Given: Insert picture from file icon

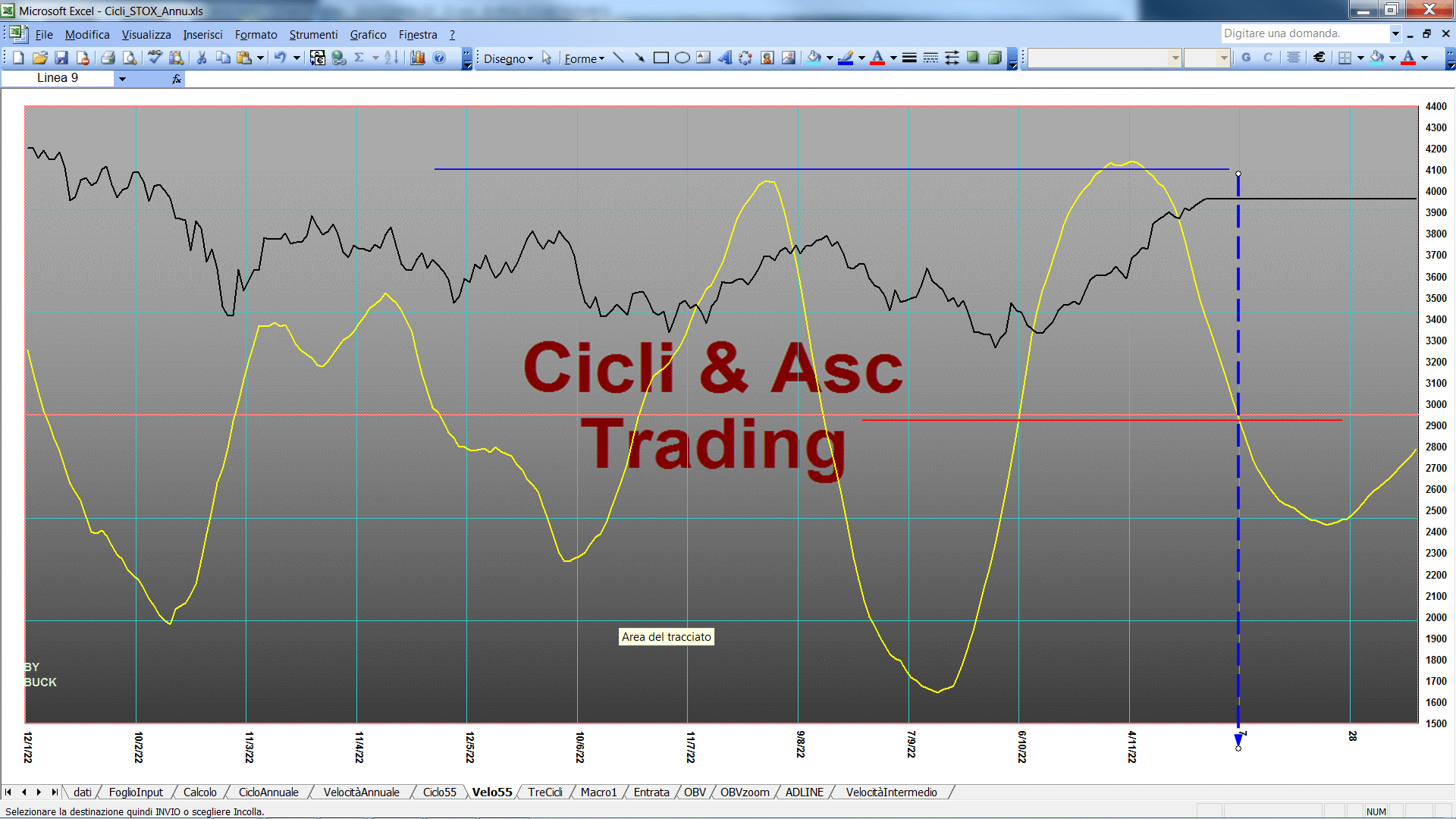Looking at the screenshot, I should [x=789, y=58].
